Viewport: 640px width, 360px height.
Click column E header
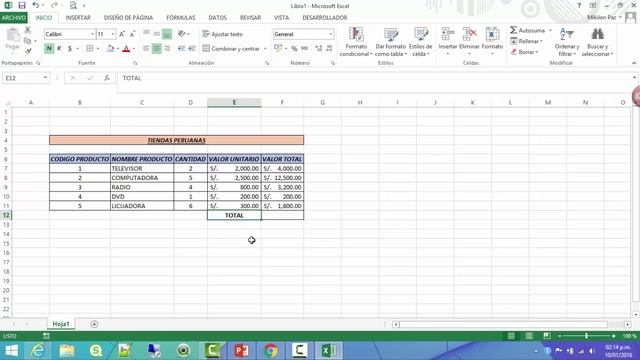234,102
